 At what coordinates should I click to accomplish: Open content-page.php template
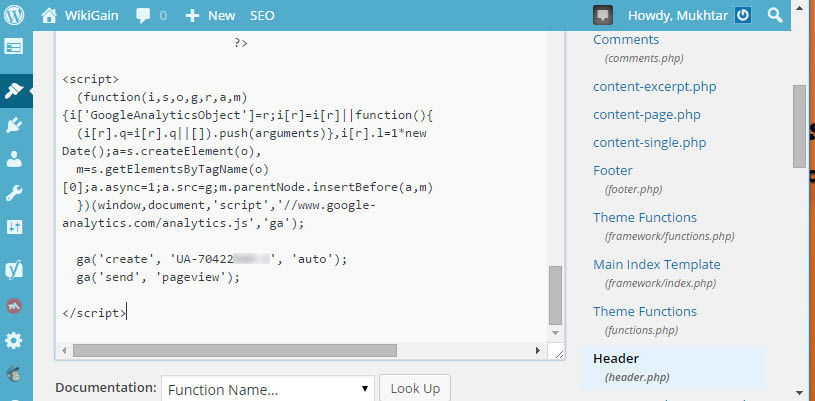click(x=647, y=114)
